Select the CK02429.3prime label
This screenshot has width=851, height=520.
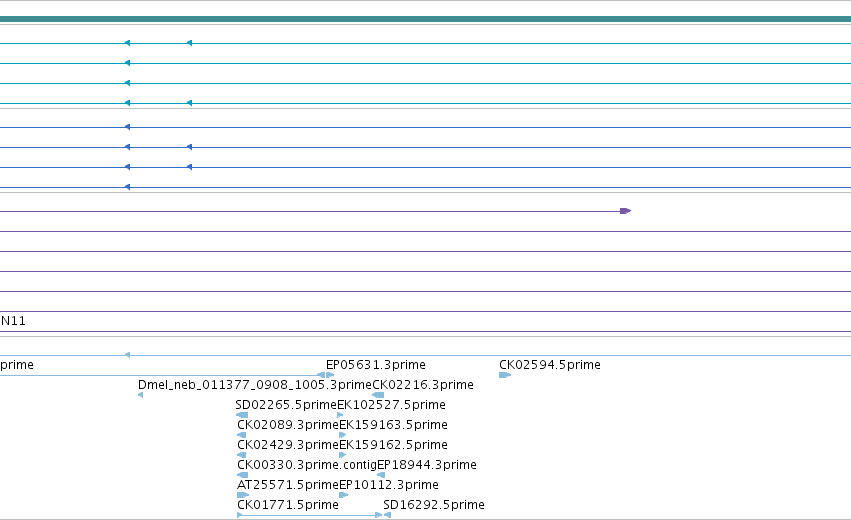288,445
